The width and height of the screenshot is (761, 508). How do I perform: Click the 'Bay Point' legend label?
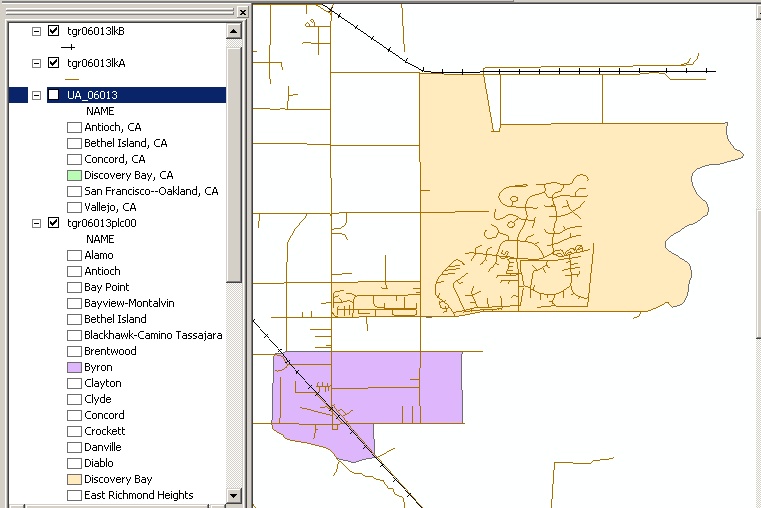pyautogui.click(x=107, y=287)
